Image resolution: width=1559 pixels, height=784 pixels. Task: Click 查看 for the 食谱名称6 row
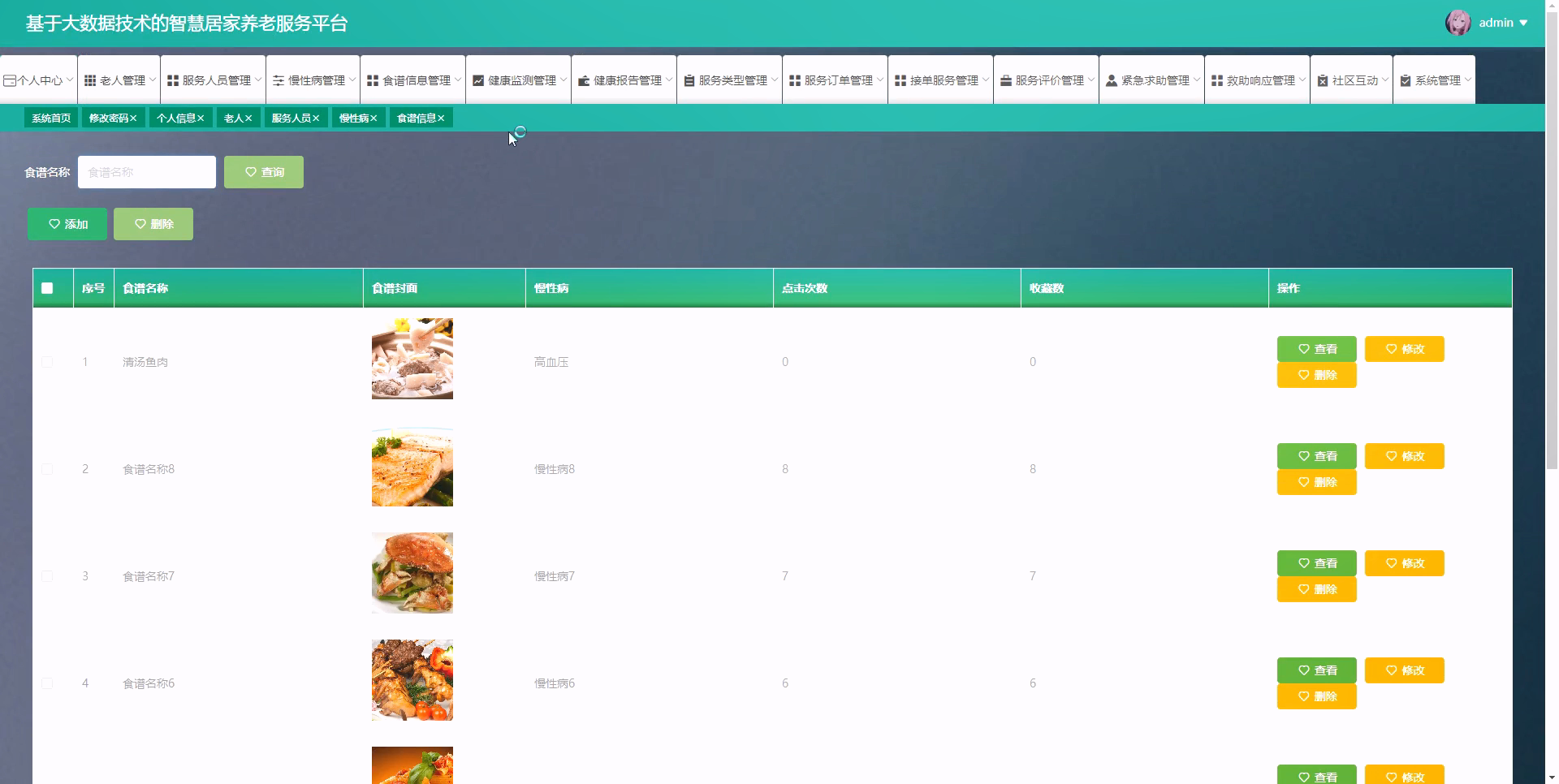(x=1317, y=670)
